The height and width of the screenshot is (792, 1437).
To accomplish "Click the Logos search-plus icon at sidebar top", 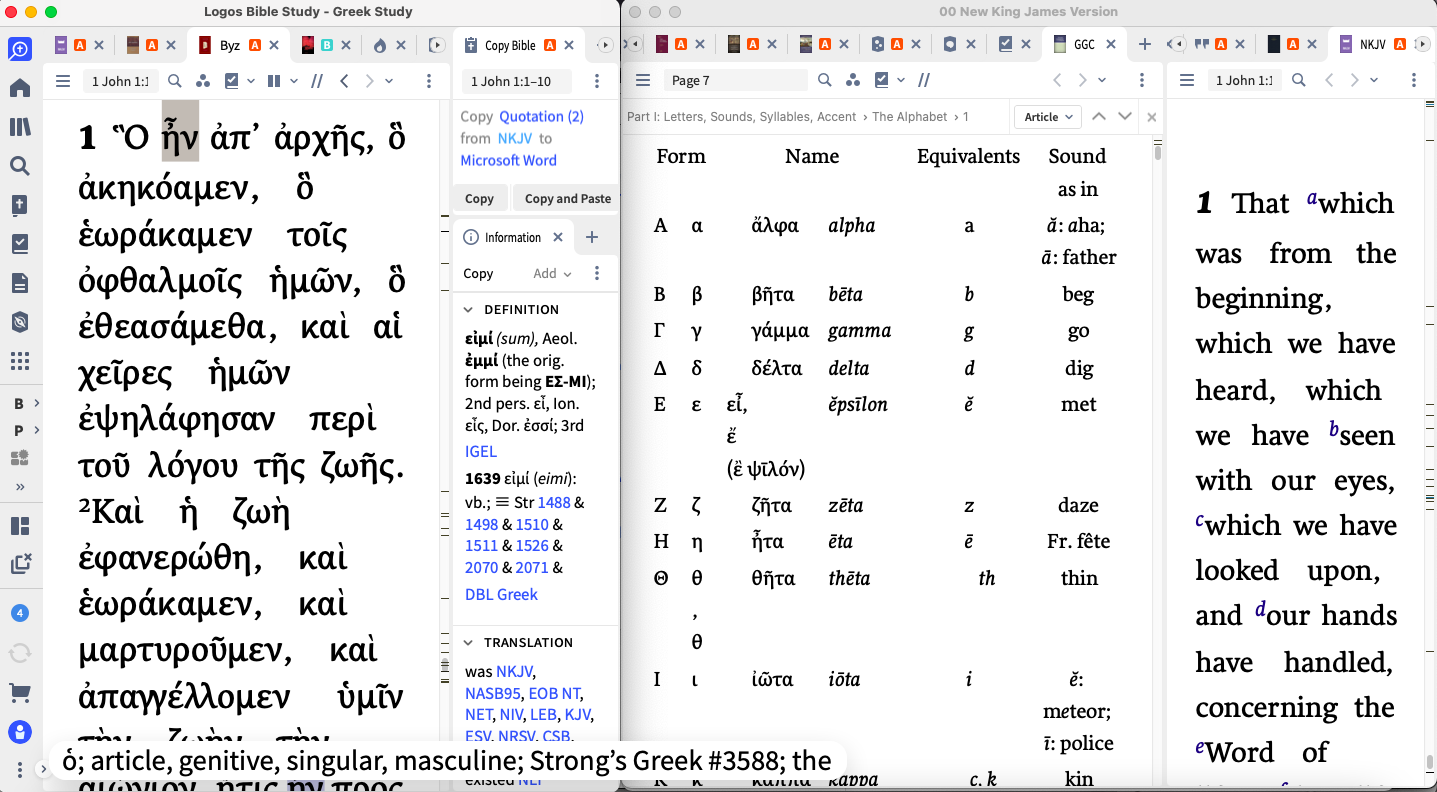I will point(19,48).
